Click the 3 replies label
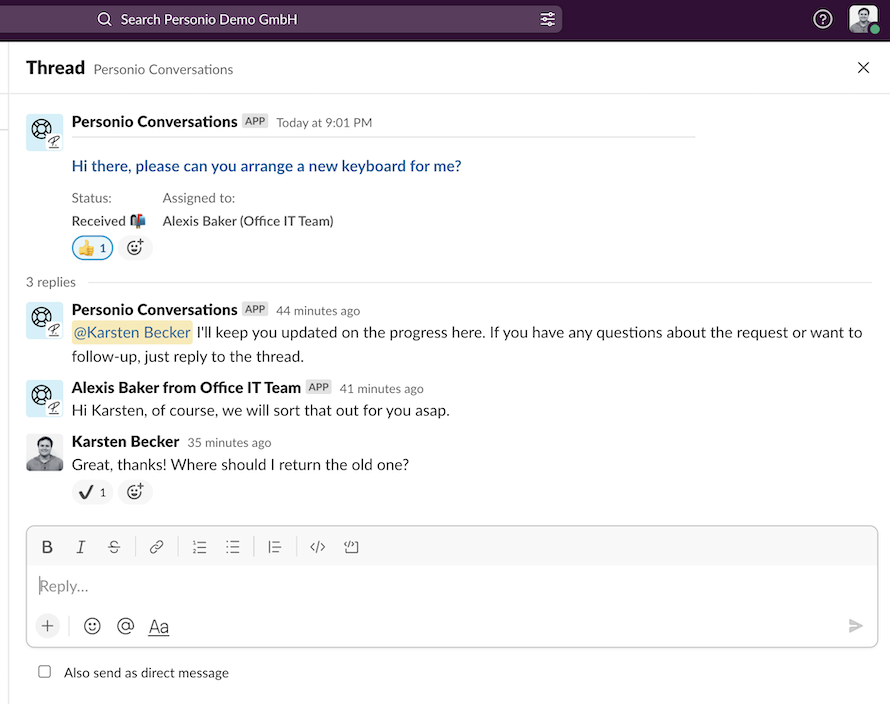Viewport: 890px width, 704px height. pos(51,282)
